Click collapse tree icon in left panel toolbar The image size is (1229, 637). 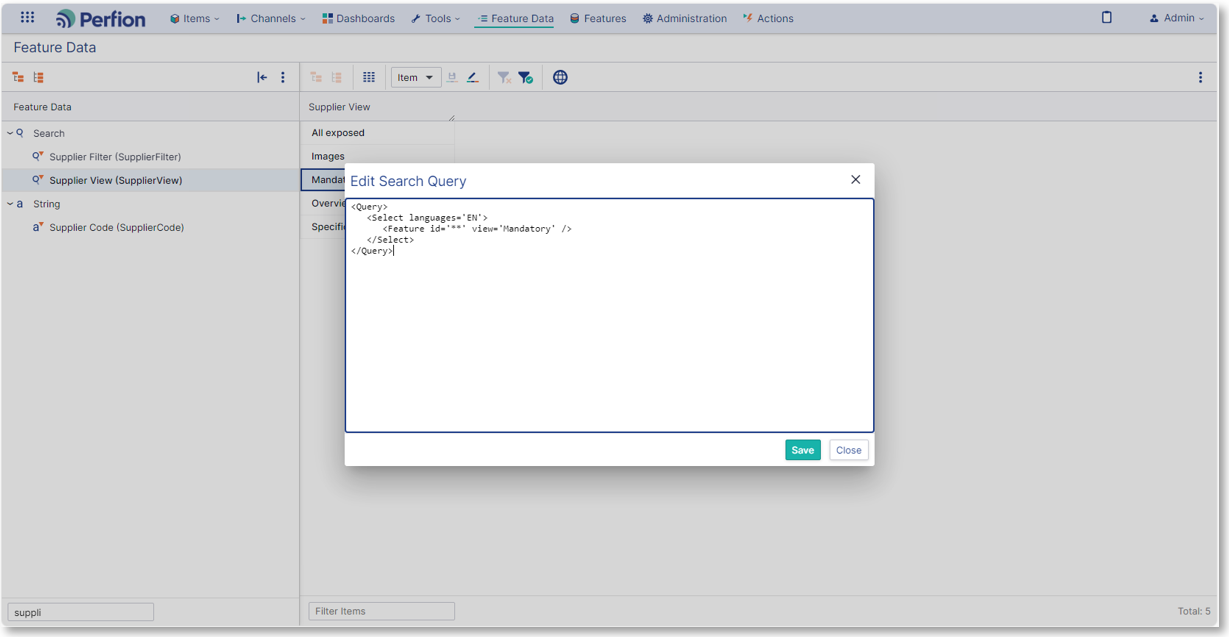(x=39, y=77)
